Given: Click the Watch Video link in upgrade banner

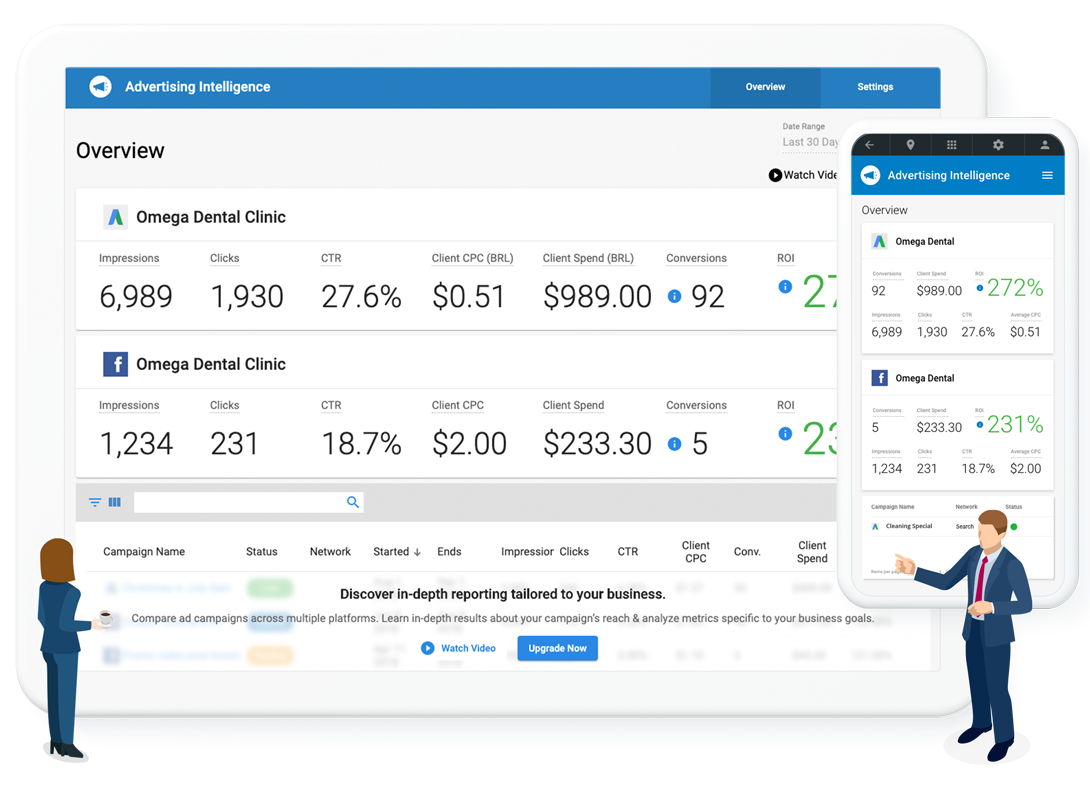Looking at the screenshot, I should (459, 648).
